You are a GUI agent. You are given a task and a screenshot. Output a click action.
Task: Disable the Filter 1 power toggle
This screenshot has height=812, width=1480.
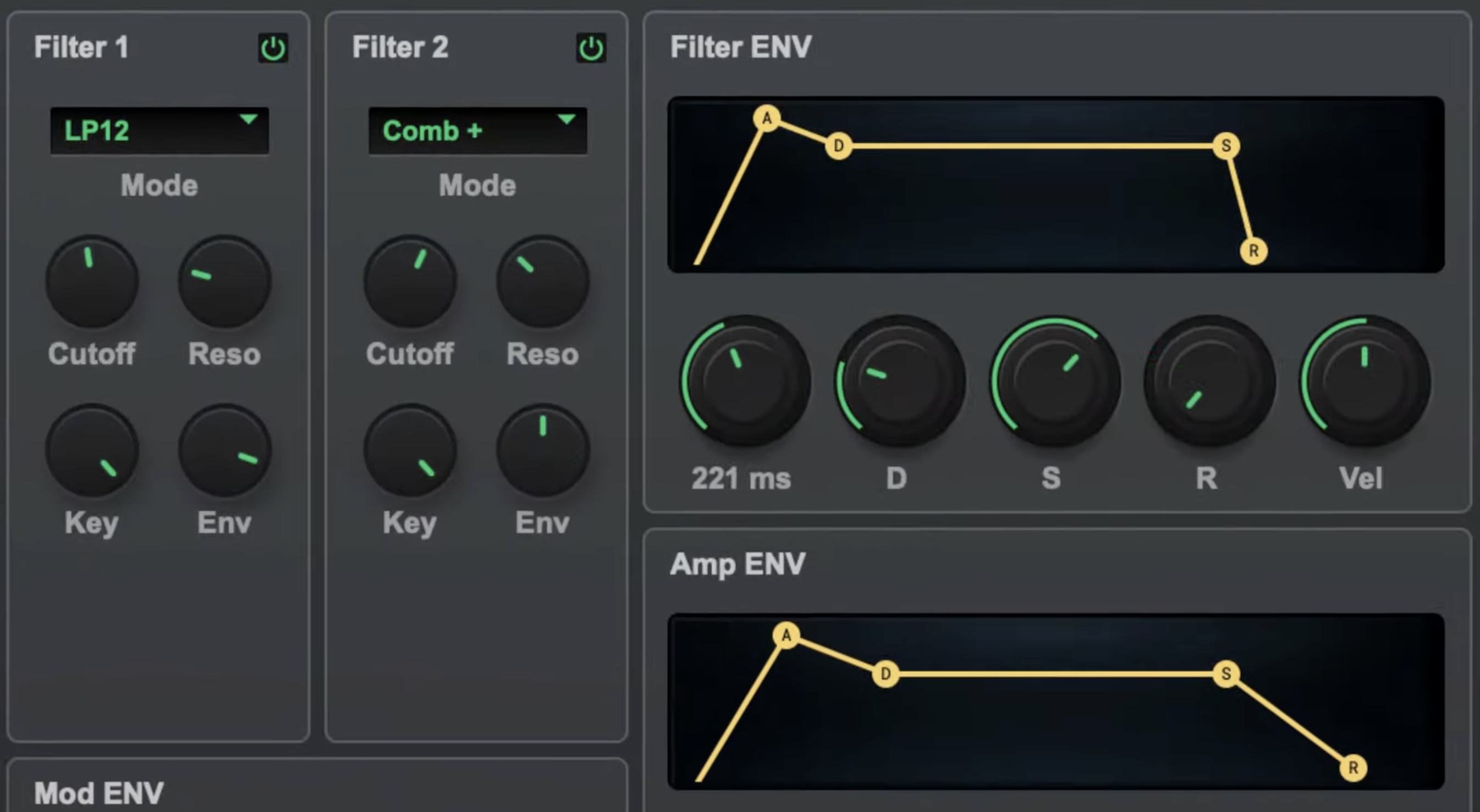tap(272, 48)
